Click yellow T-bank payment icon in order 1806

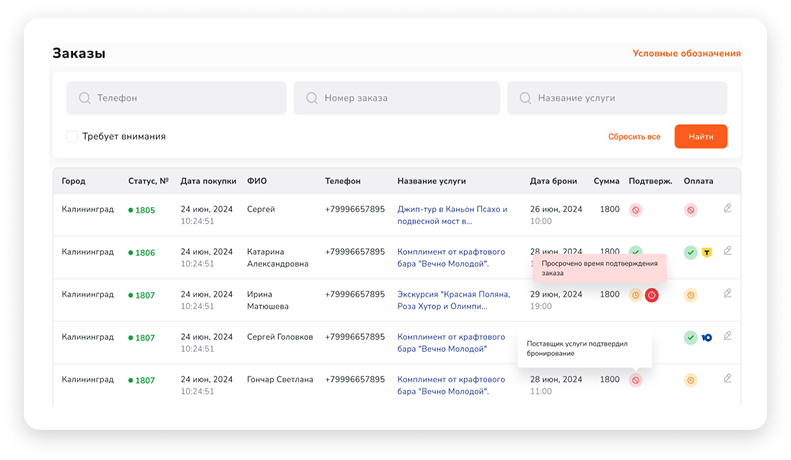point(707,253)
